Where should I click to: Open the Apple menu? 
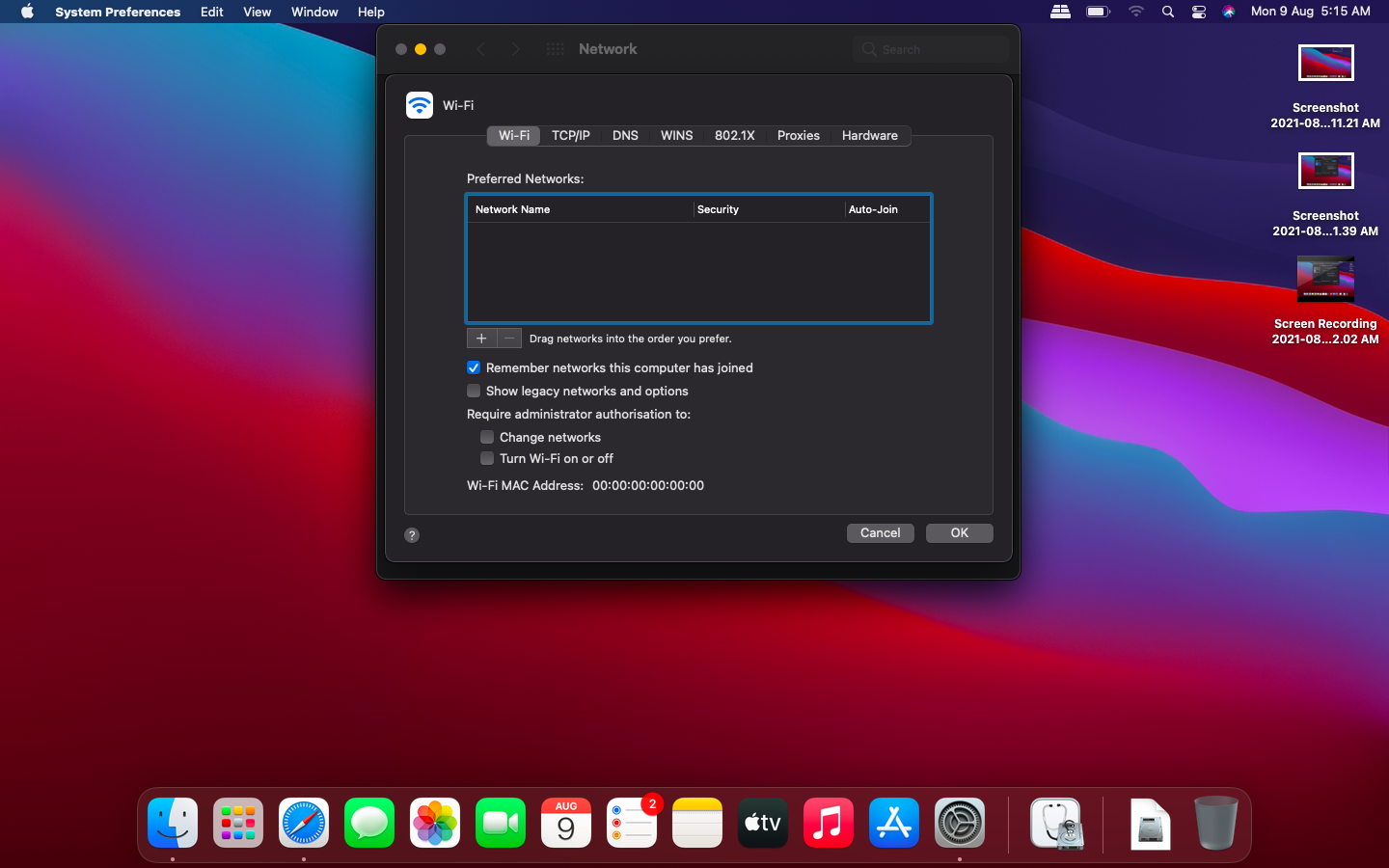(27, 12)
